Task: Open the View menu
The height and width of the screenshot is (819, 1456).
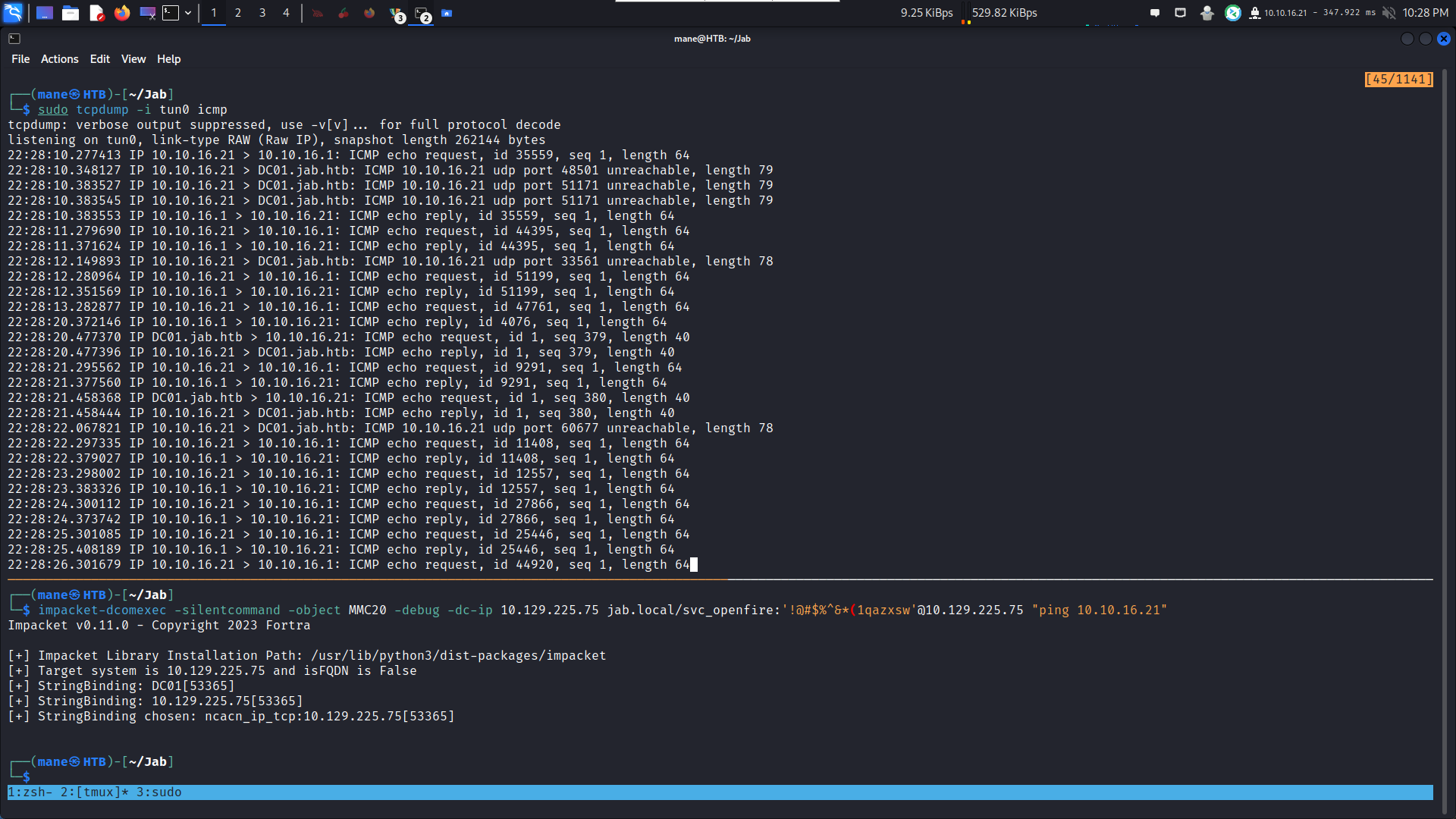Action: (x=133, y=59)
